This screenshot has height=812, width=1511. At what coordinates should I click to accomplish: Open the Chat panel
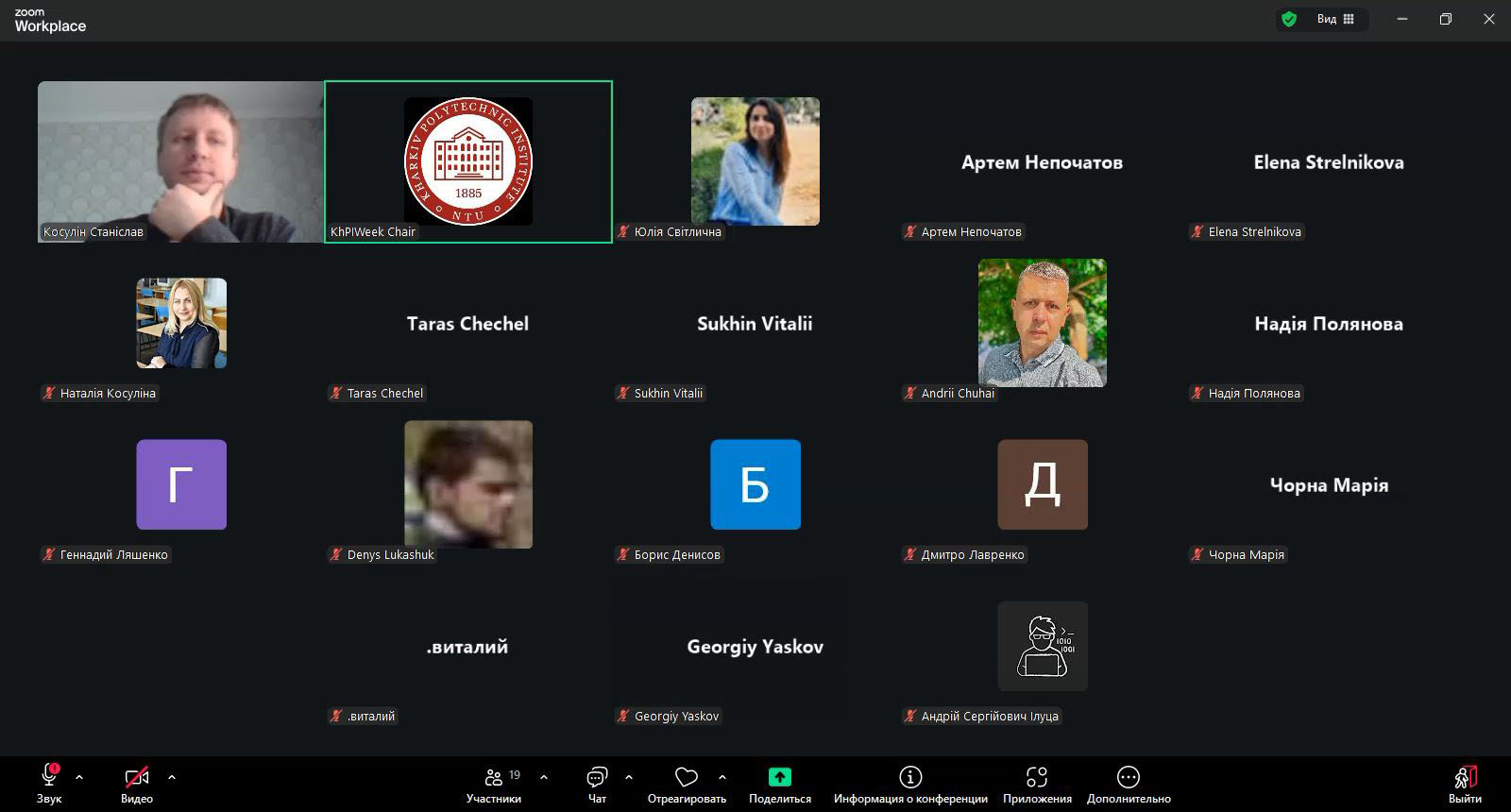click(x=597, y=777)
